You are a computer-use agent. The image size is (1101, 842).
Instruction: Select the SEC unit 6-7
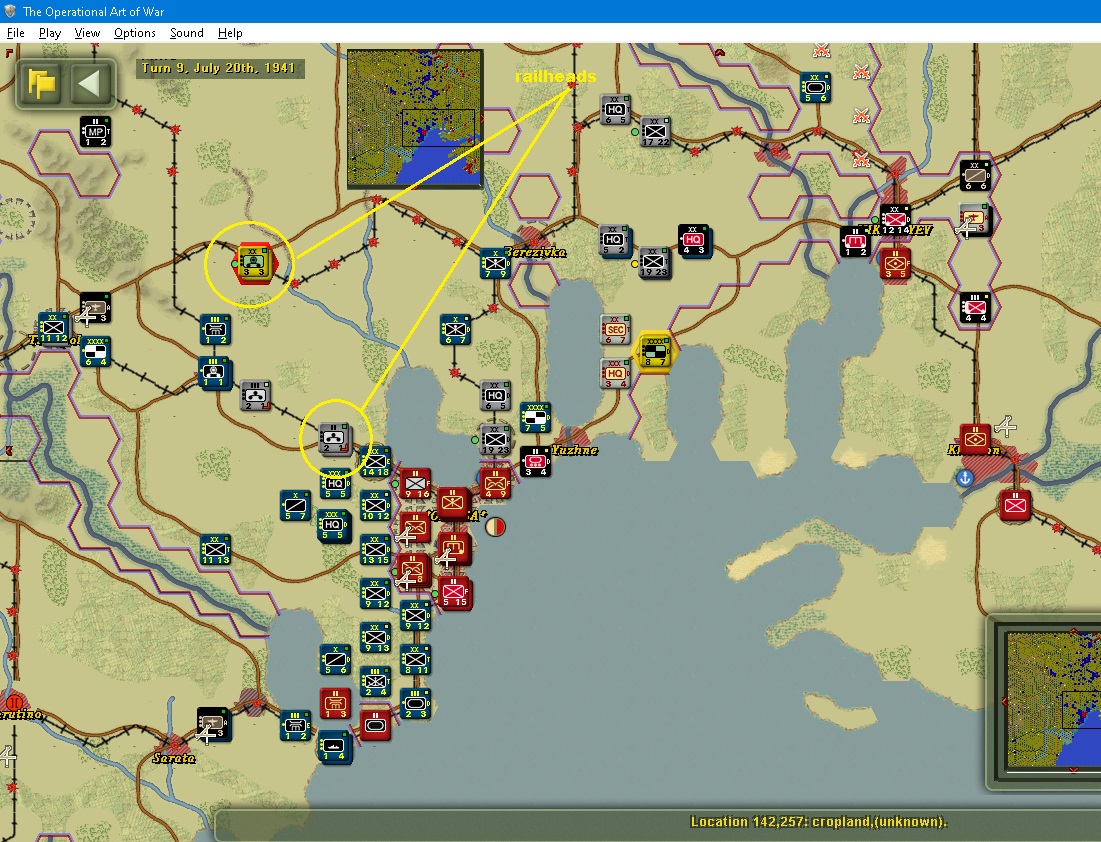[x=615, y=330]
